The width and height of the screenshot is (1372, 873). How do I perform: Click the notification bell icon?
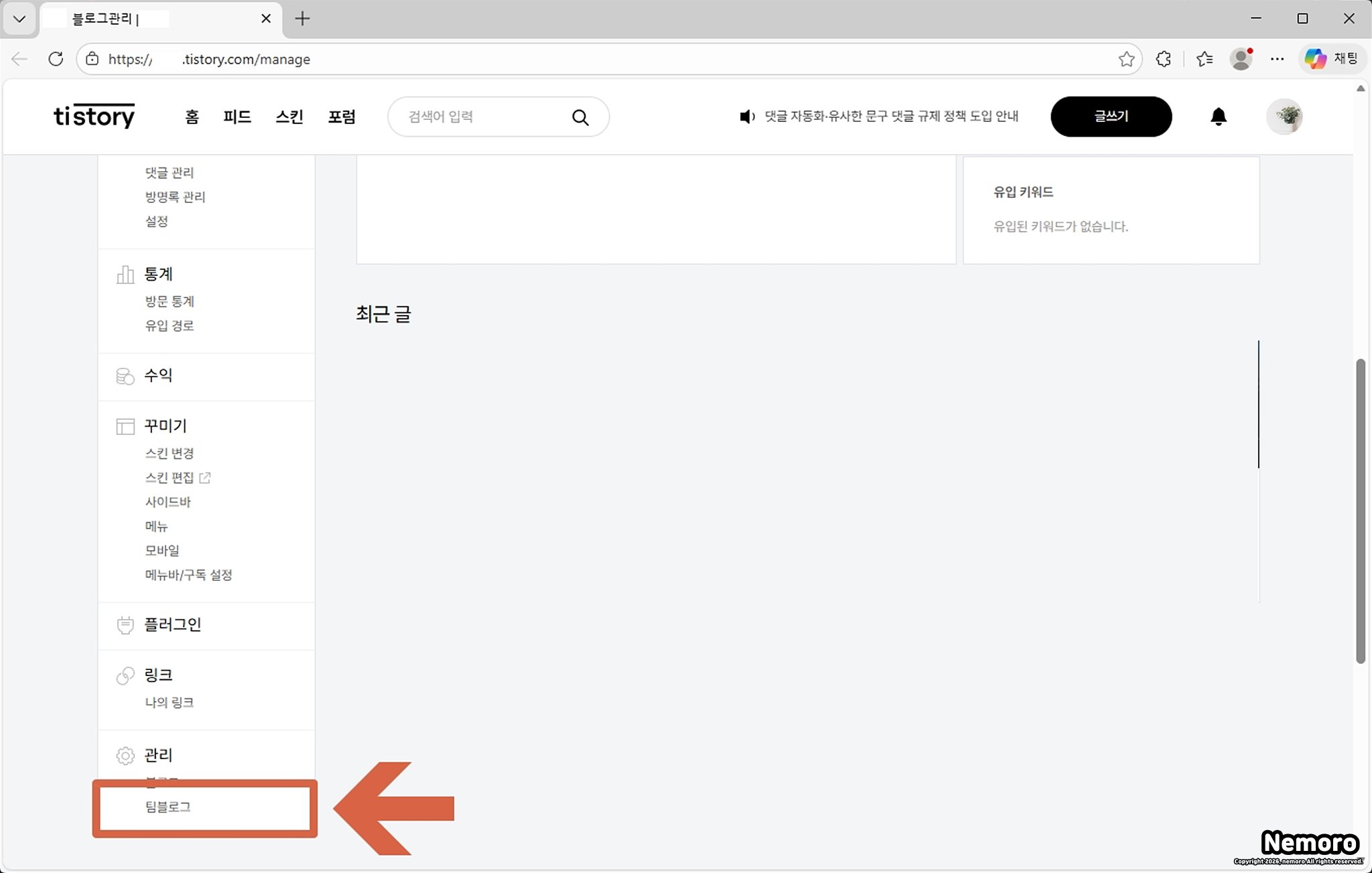(1218, 117)
